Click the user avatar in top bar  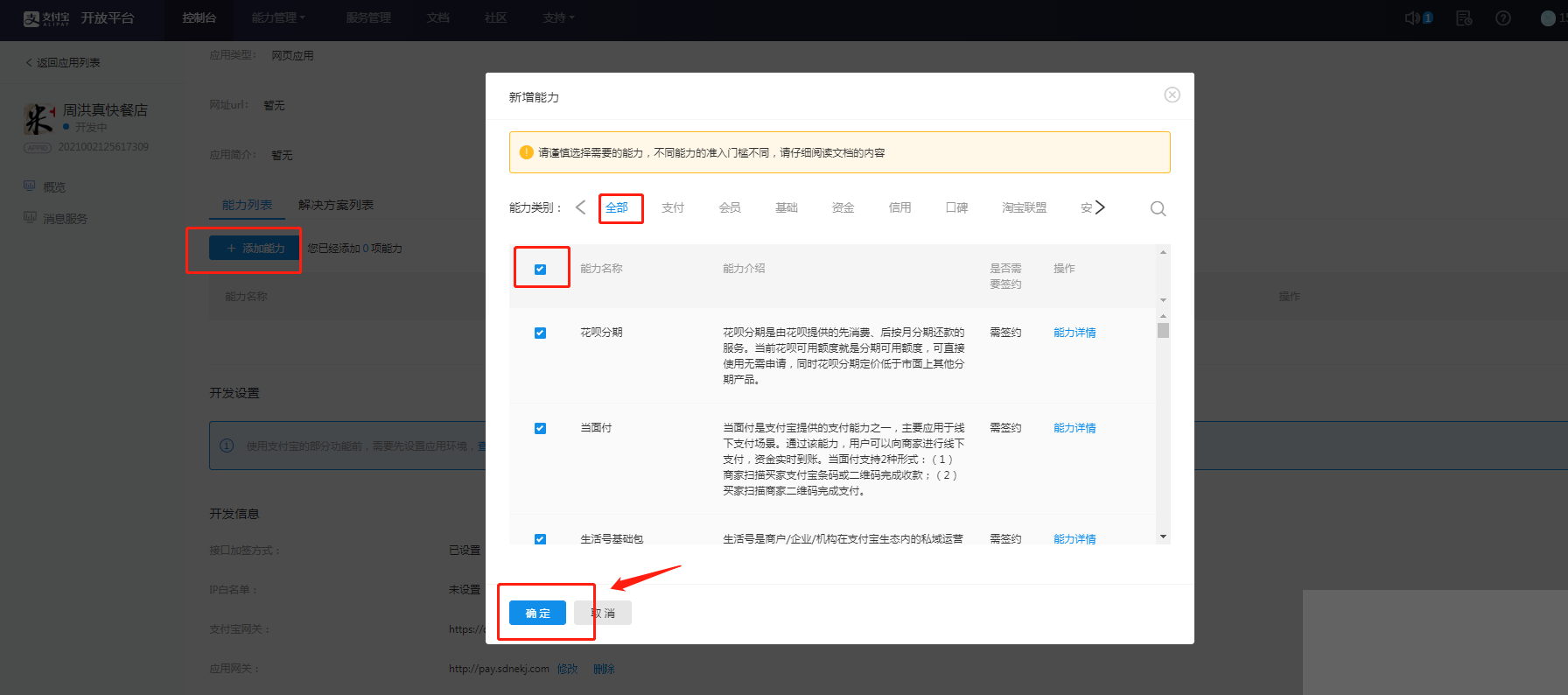click(1548, 18)
